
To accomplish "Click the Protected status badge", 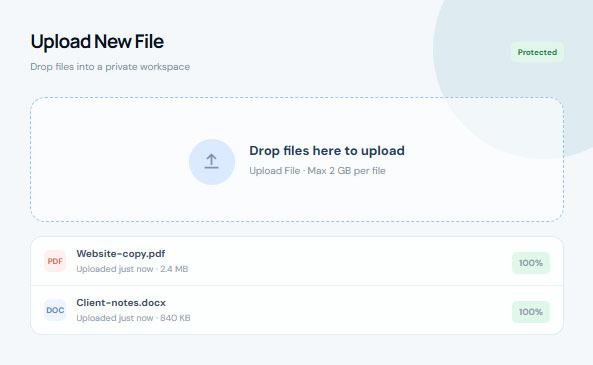I will 537,52.
